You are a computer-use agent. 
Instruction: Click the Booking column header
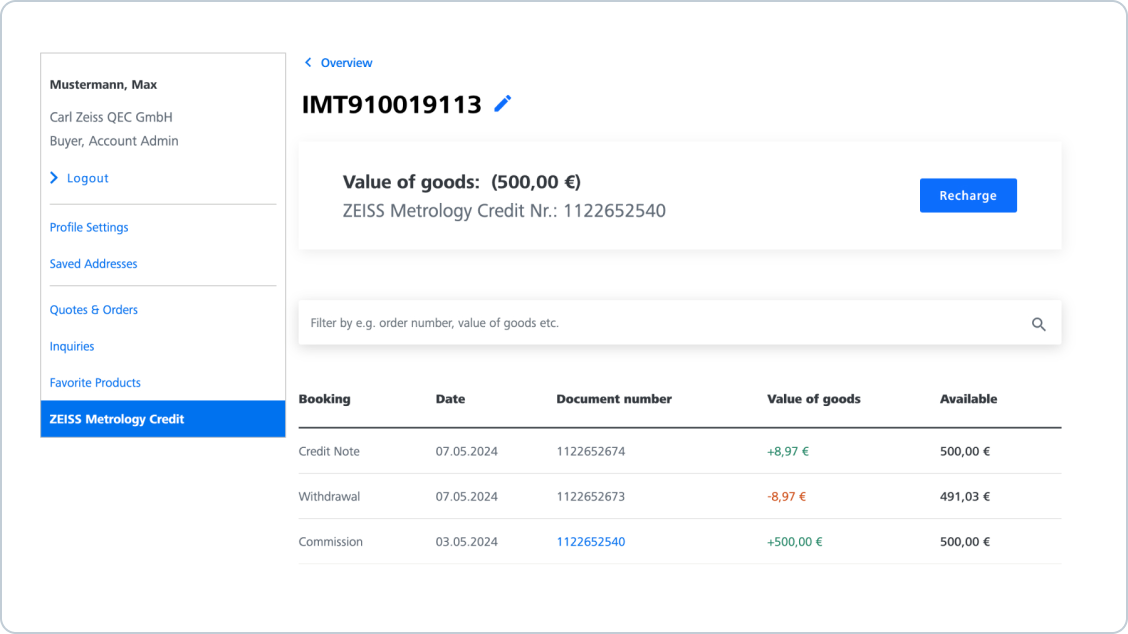pos(324,399)
